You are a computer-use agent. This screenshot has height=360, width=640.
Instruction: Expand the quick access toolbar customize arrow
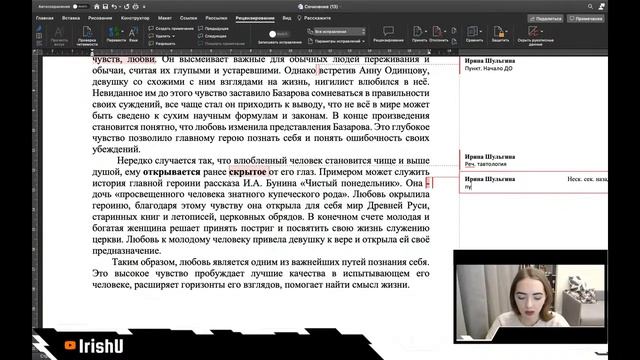coord(144,7)
